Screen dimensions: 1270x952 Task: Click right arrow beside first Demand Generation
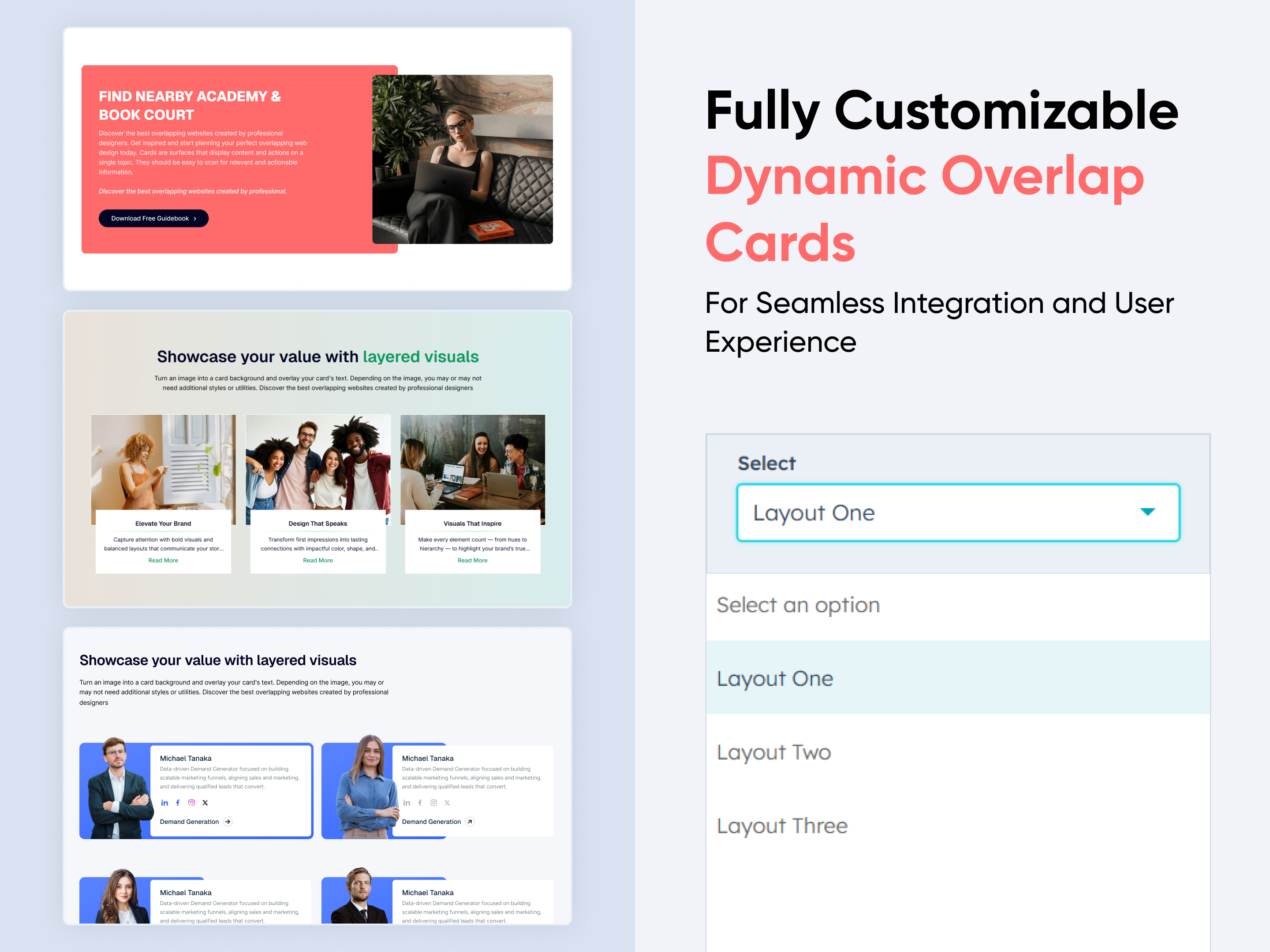[x=228, y=822]
